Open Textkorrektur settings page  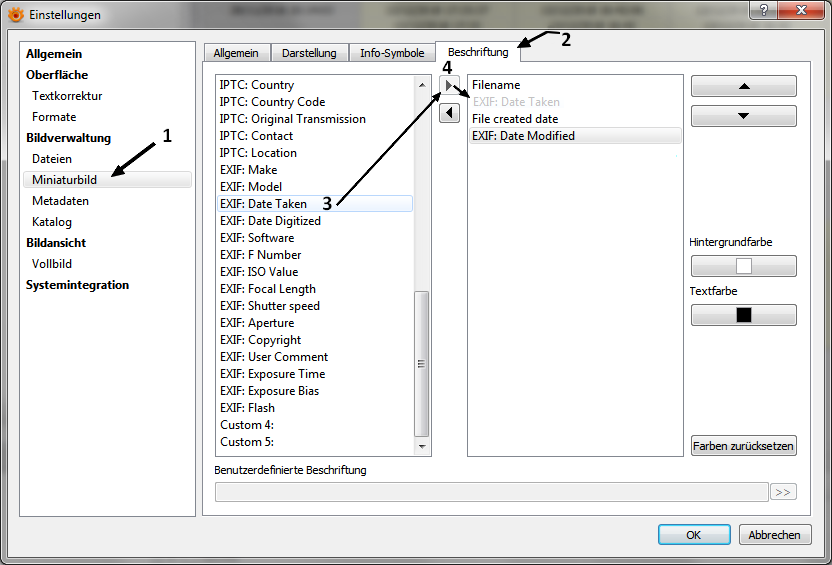[x=67, y=96]
